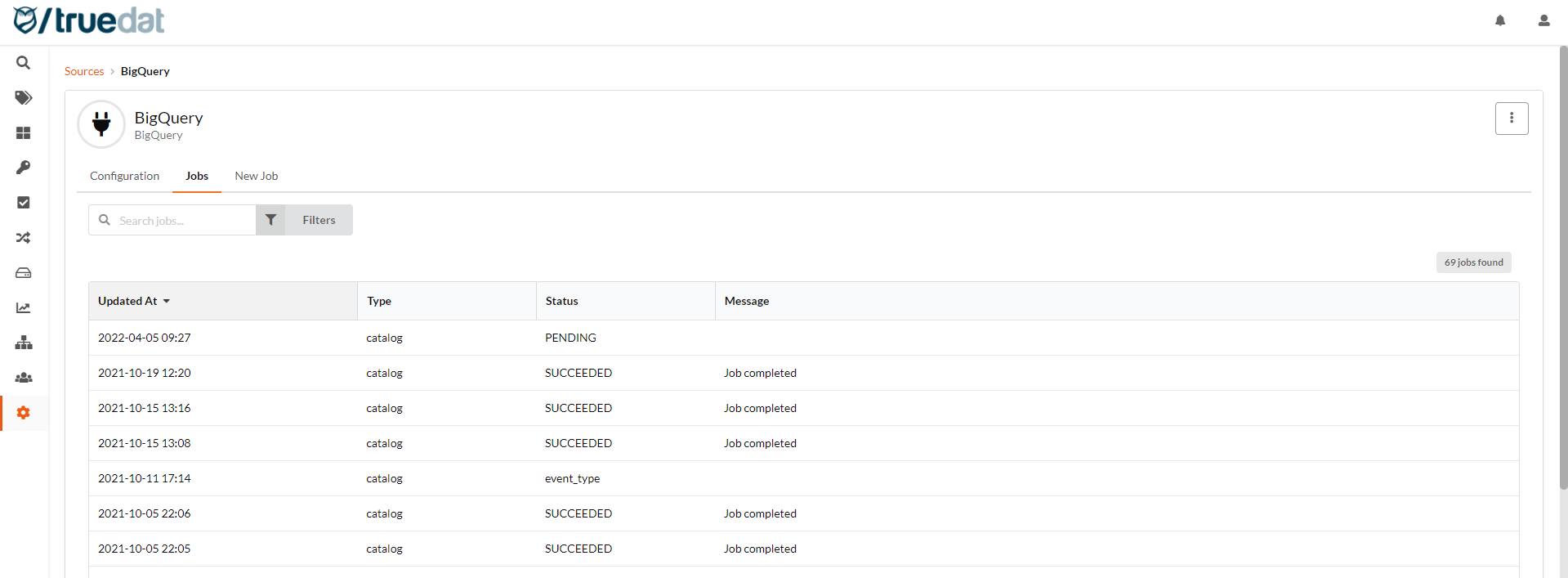
Task: Click the search magnifier icon in sidebar
Action: click(x=24, y=63)
